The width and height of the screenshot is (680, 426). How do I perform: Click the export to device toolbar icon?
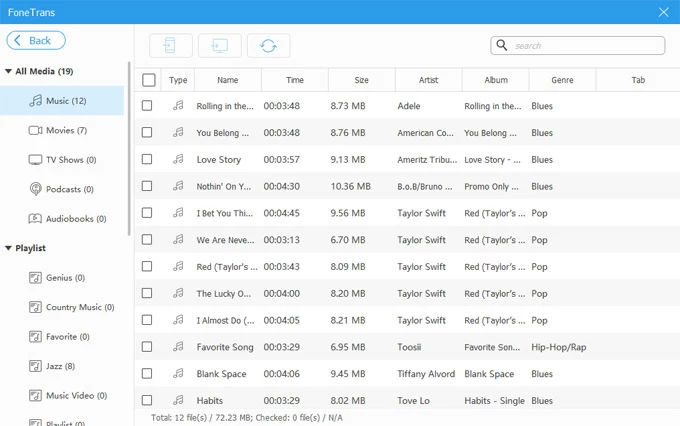(170, 45)
